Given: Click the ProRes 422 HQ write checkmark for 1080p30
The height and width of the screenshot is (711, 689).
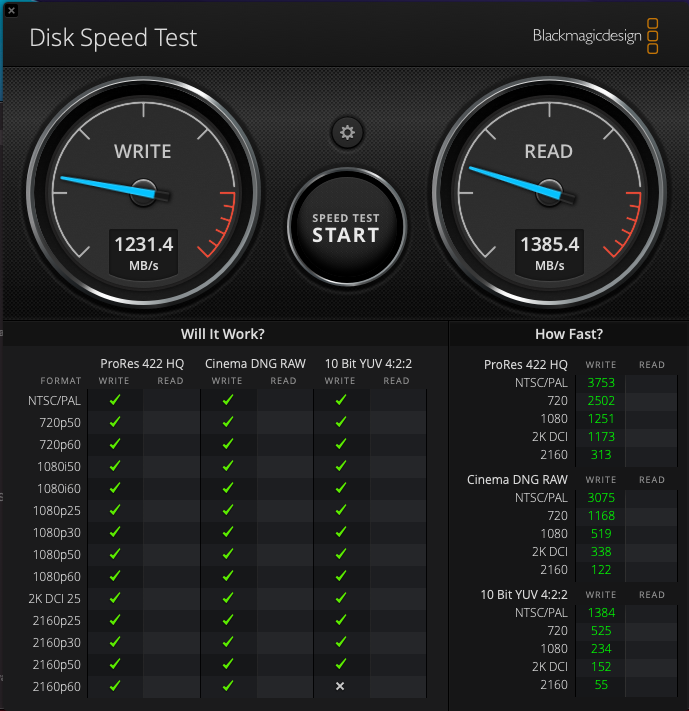Looking at the screenshot, I should point(115,532).
